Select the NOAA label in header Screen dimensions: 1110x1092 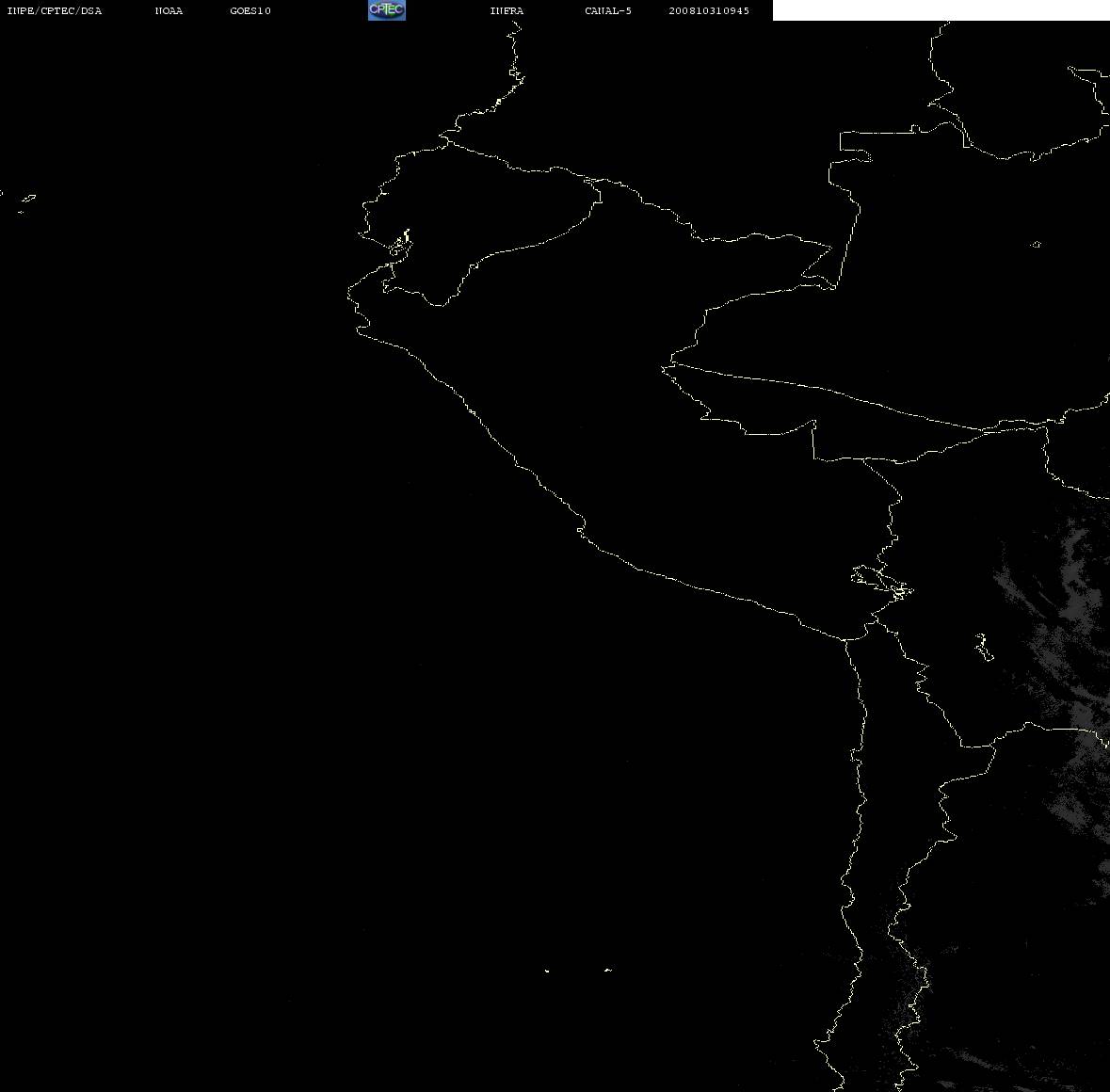(169, 10)
